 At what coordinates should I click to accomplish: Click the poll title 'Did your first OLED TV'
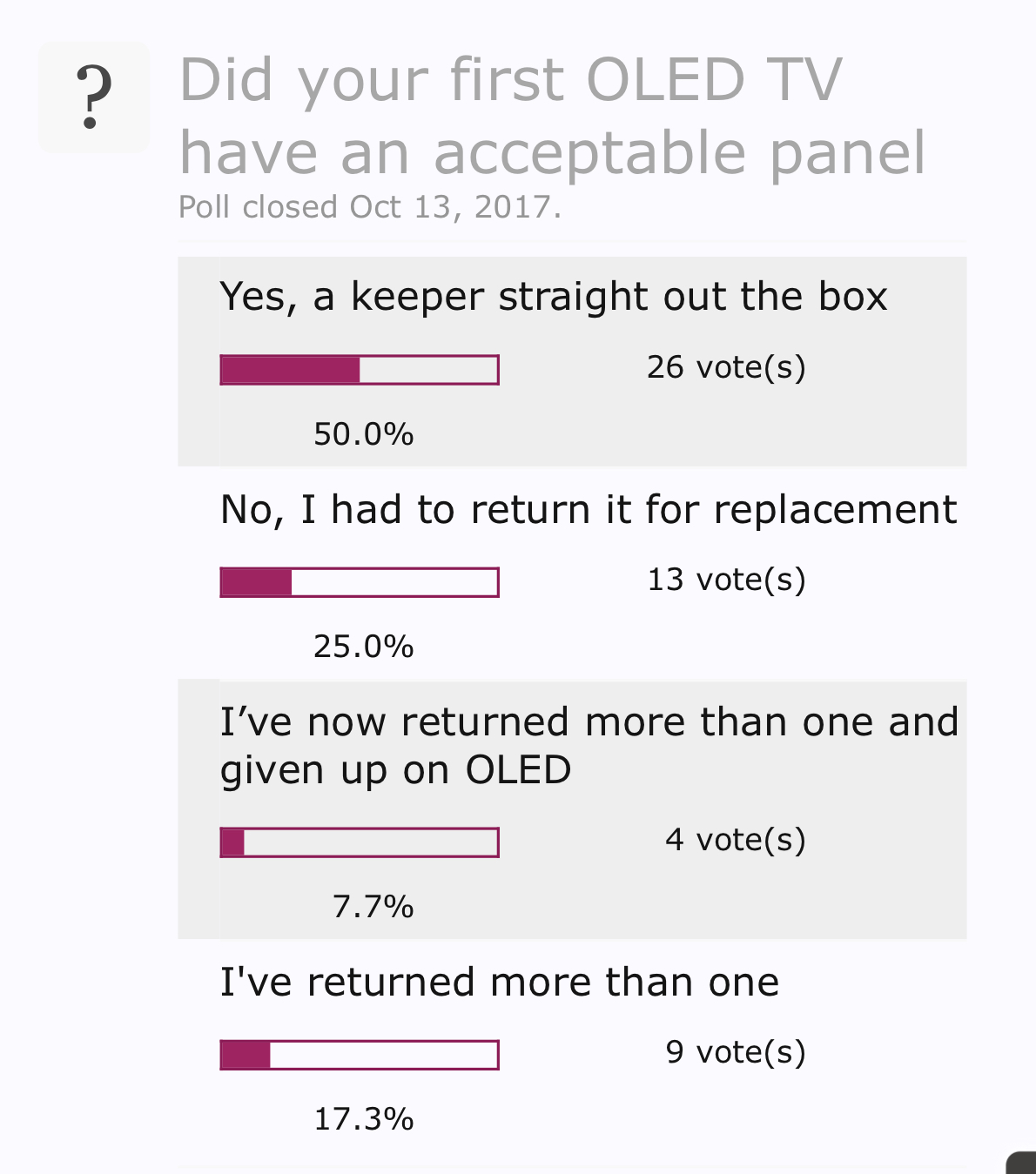[x=511, y=80]
